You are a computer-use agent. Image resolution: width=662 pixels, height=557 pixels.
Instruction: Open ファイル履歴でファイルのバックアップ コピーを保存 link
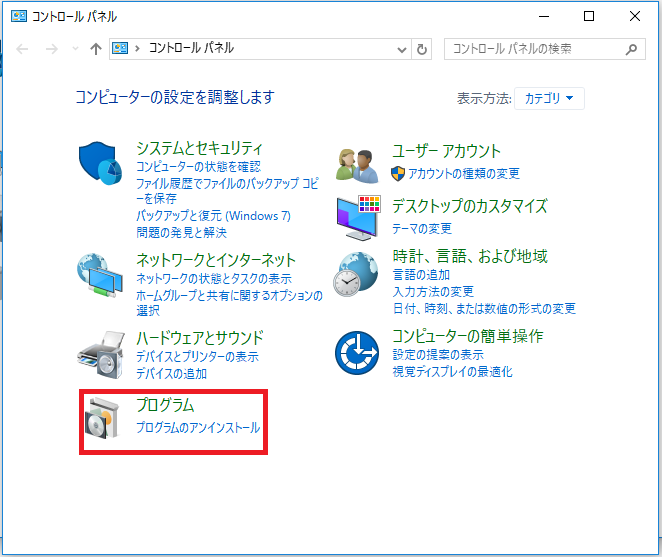[x=227, y=191]
